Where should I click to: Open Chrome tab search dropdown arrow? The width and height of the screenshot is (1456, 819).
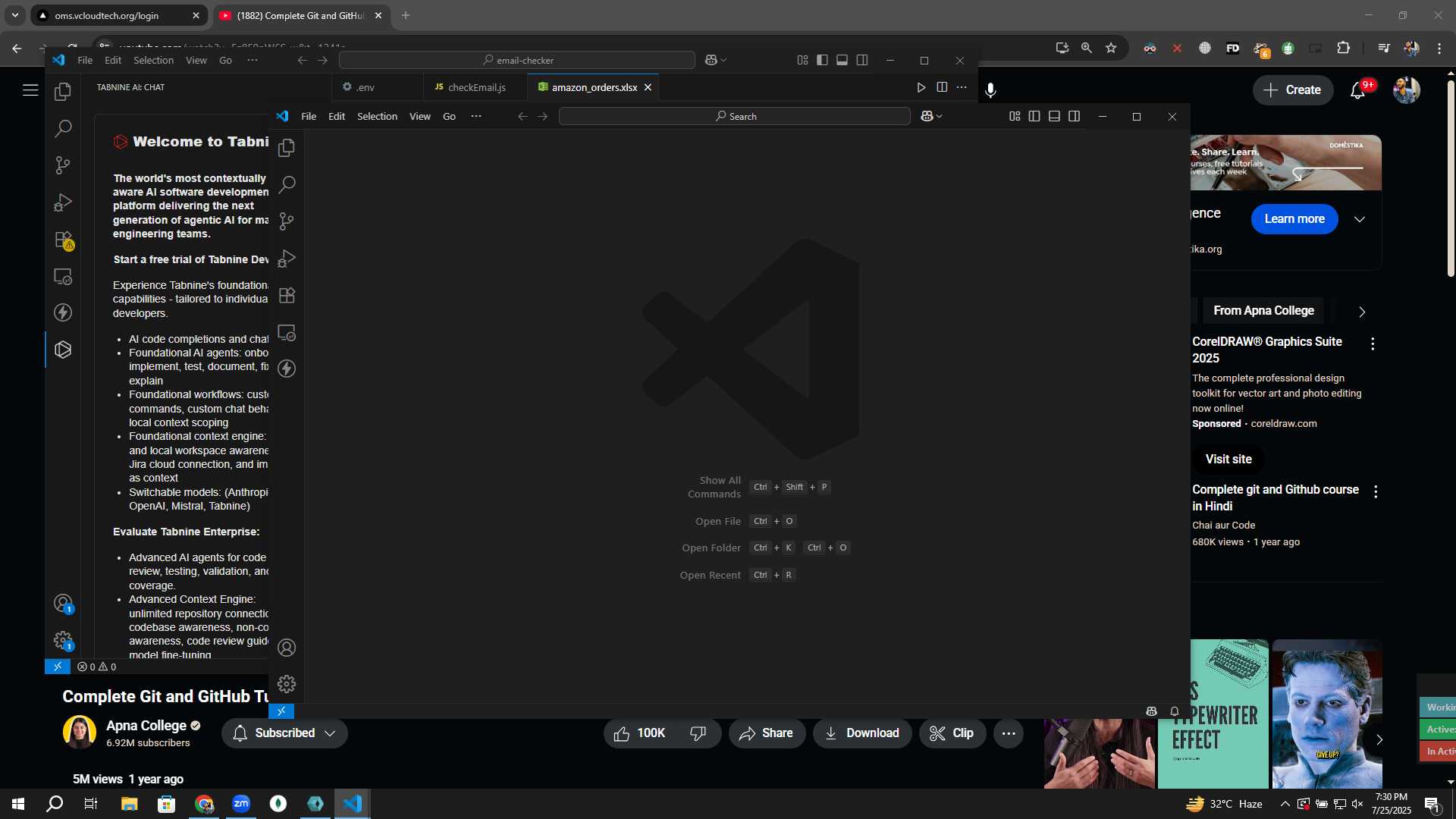pos(15,15)
